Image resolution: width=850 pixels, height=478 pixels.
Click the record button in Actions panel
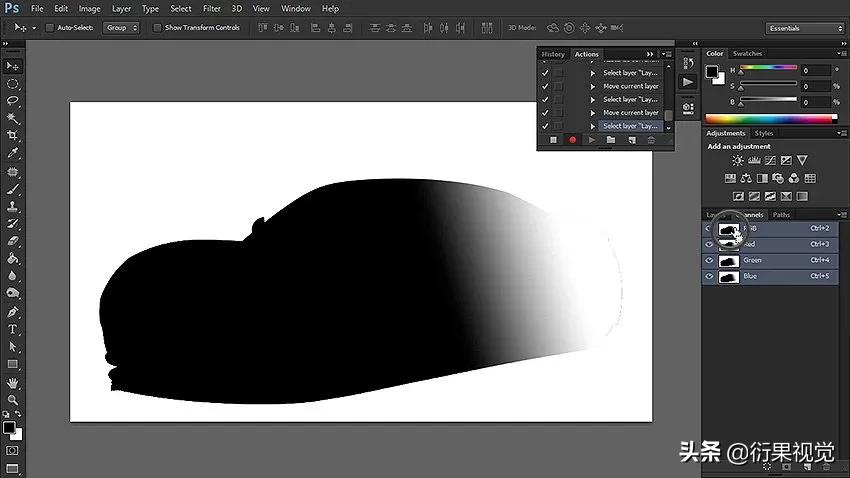(x=573, y=140)
